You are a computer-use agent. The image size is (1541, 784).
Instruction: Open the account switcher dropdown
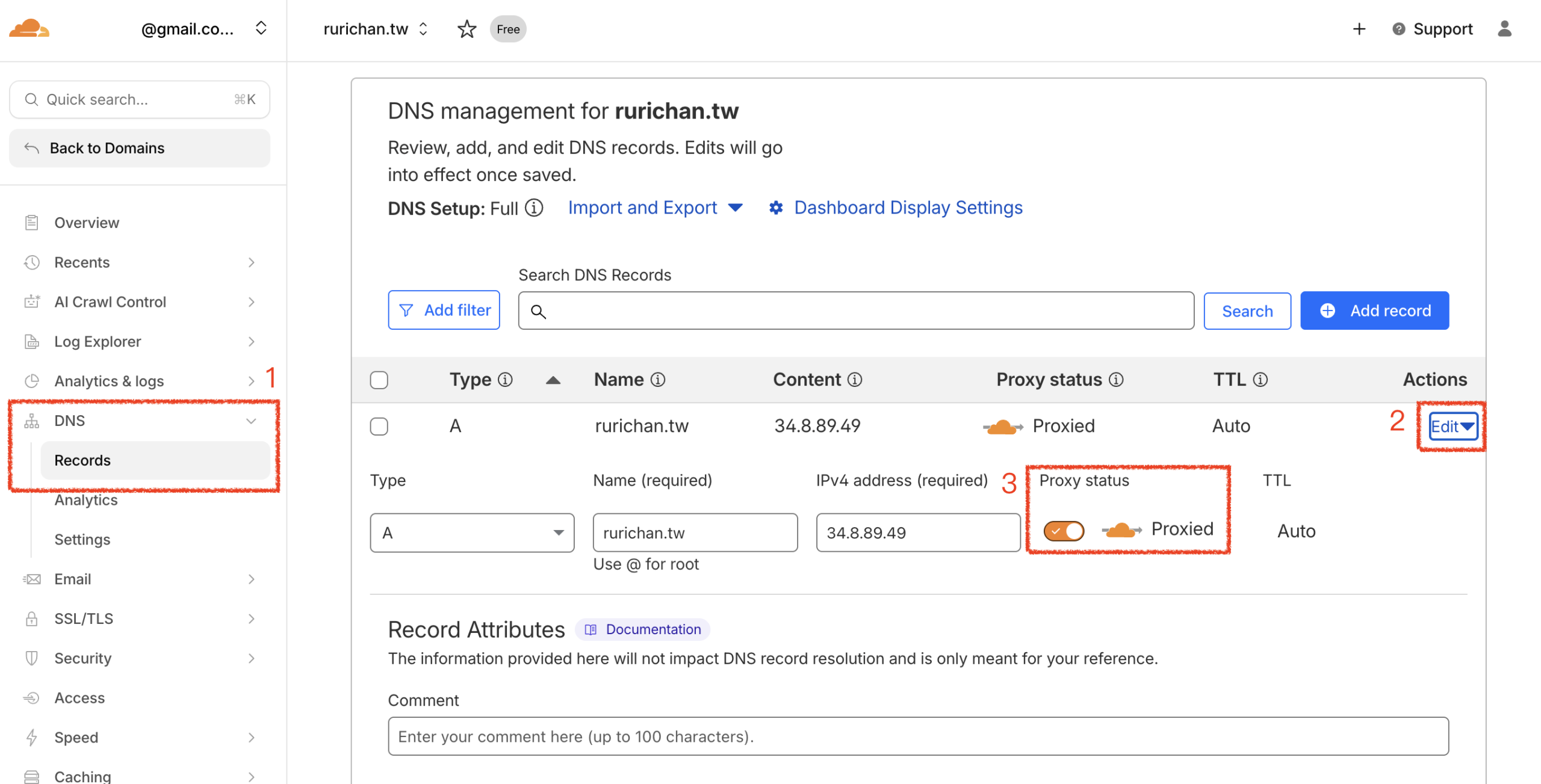[261, 28]
